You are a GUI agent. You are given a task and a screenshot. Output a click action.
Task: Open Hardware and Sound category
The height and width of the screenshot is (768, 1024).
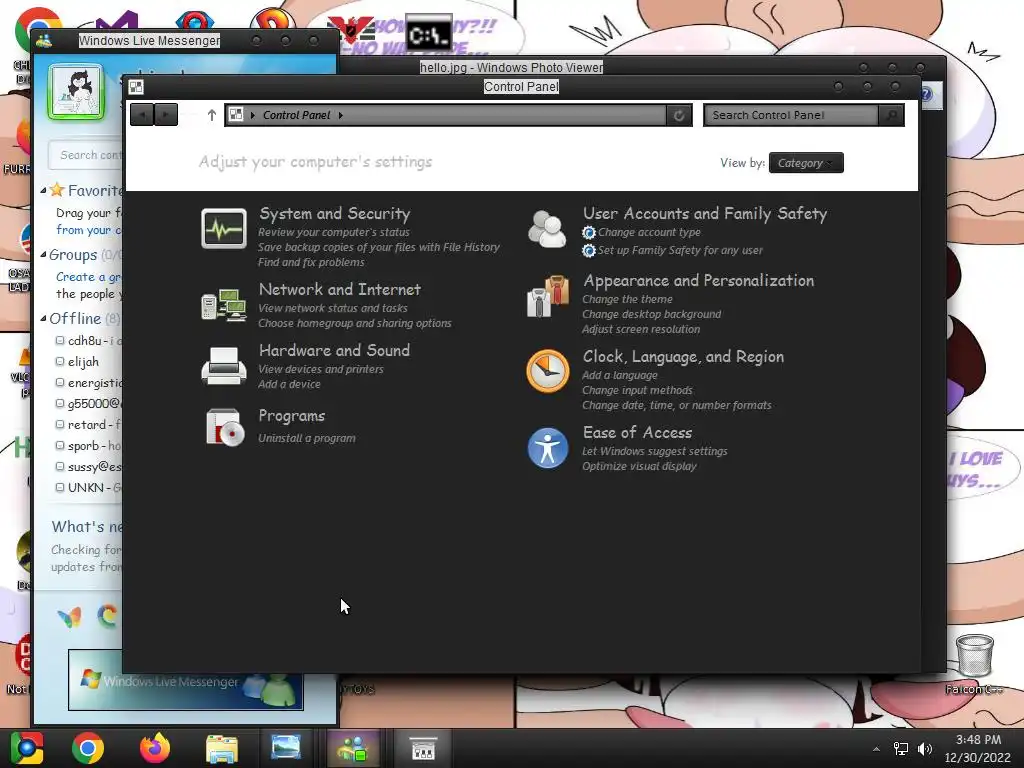334,351
